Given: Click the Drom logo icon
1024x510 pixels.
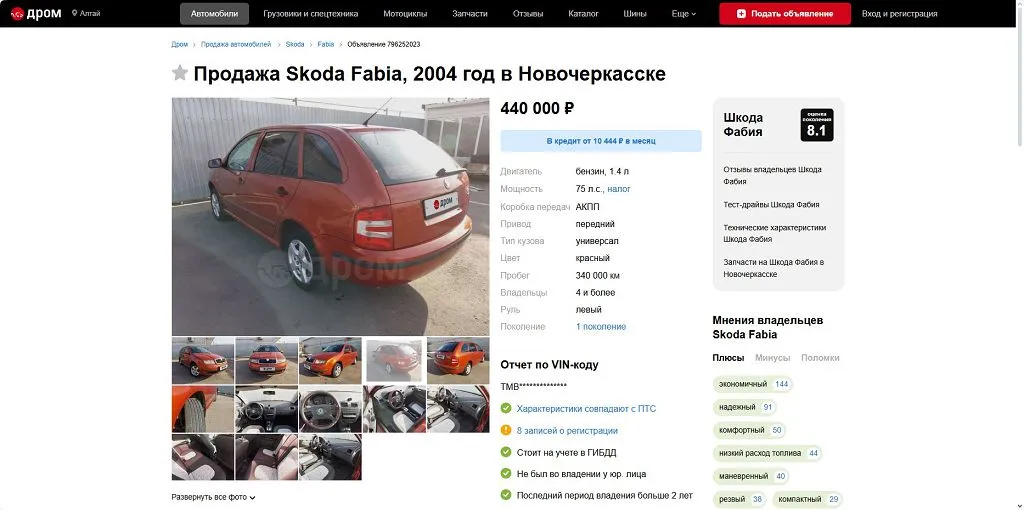Looking at the screenshot, I should coord(17,14).
